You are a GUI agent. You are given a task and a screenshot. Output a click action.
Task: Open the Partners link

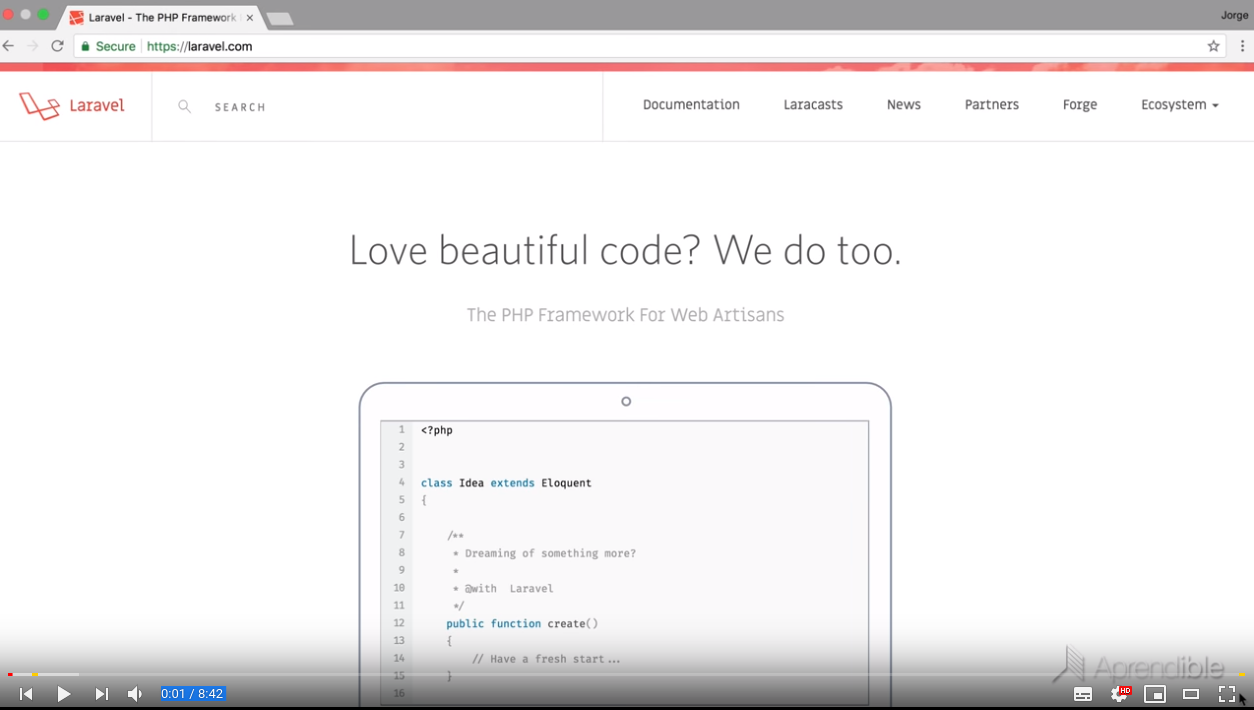pos(992,105)
